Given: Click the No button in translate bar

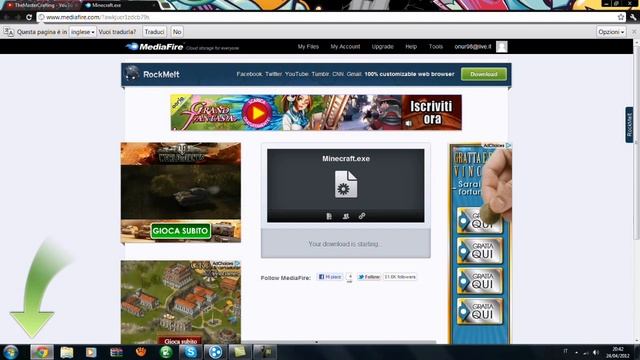Looking at the screenshot, I should point(177,32).
